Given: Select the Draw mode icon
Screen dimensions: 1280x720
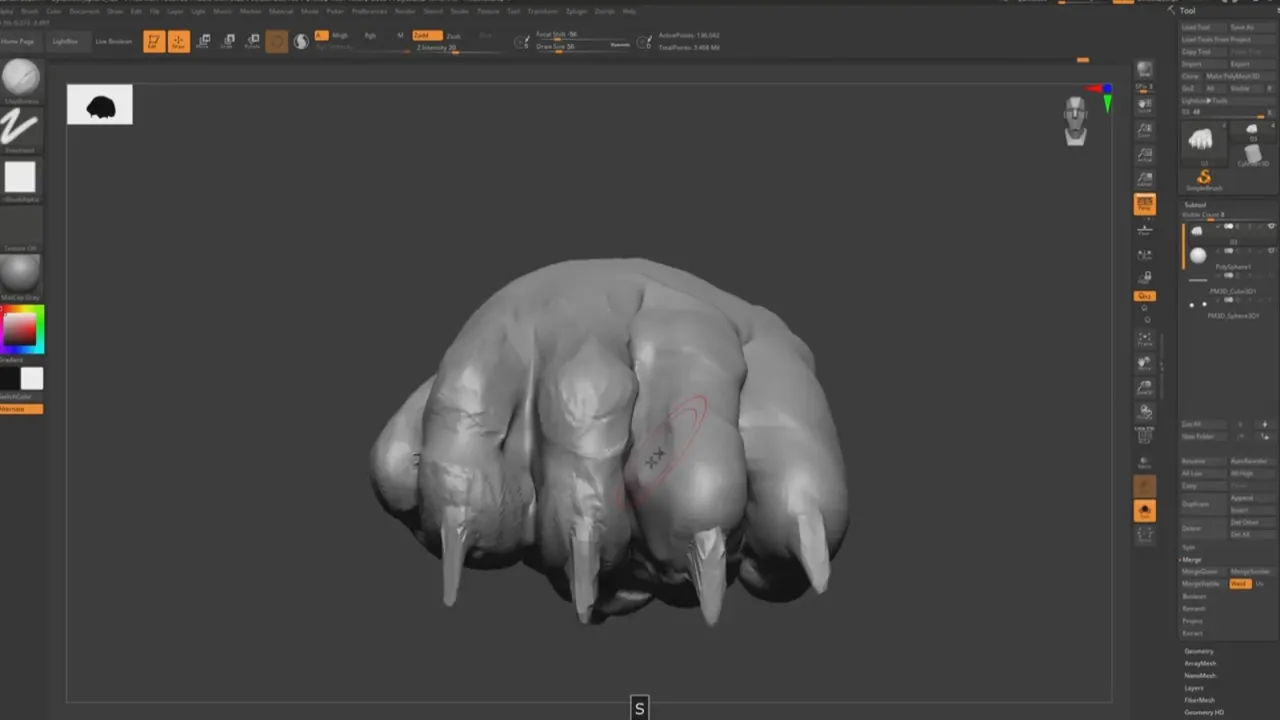Looking at the screenshot, I should click(x=179, y=42).
